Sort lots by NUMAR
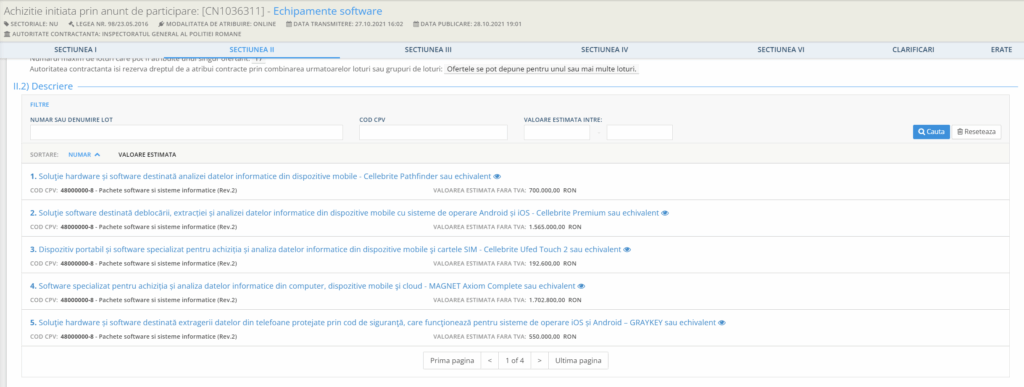1024x387 pixels. (84, 155)
